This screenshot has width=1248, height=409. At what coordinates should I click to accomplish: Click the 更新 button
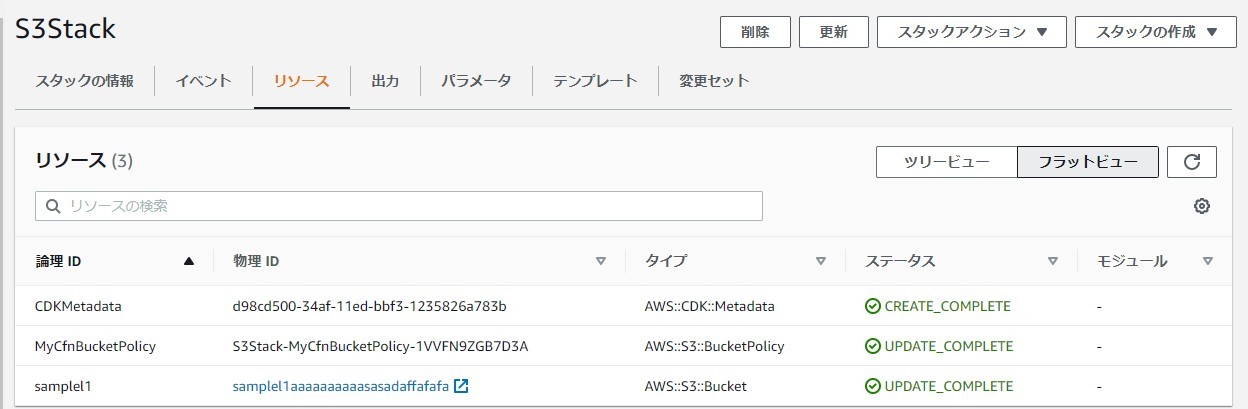tap(833, 31)
